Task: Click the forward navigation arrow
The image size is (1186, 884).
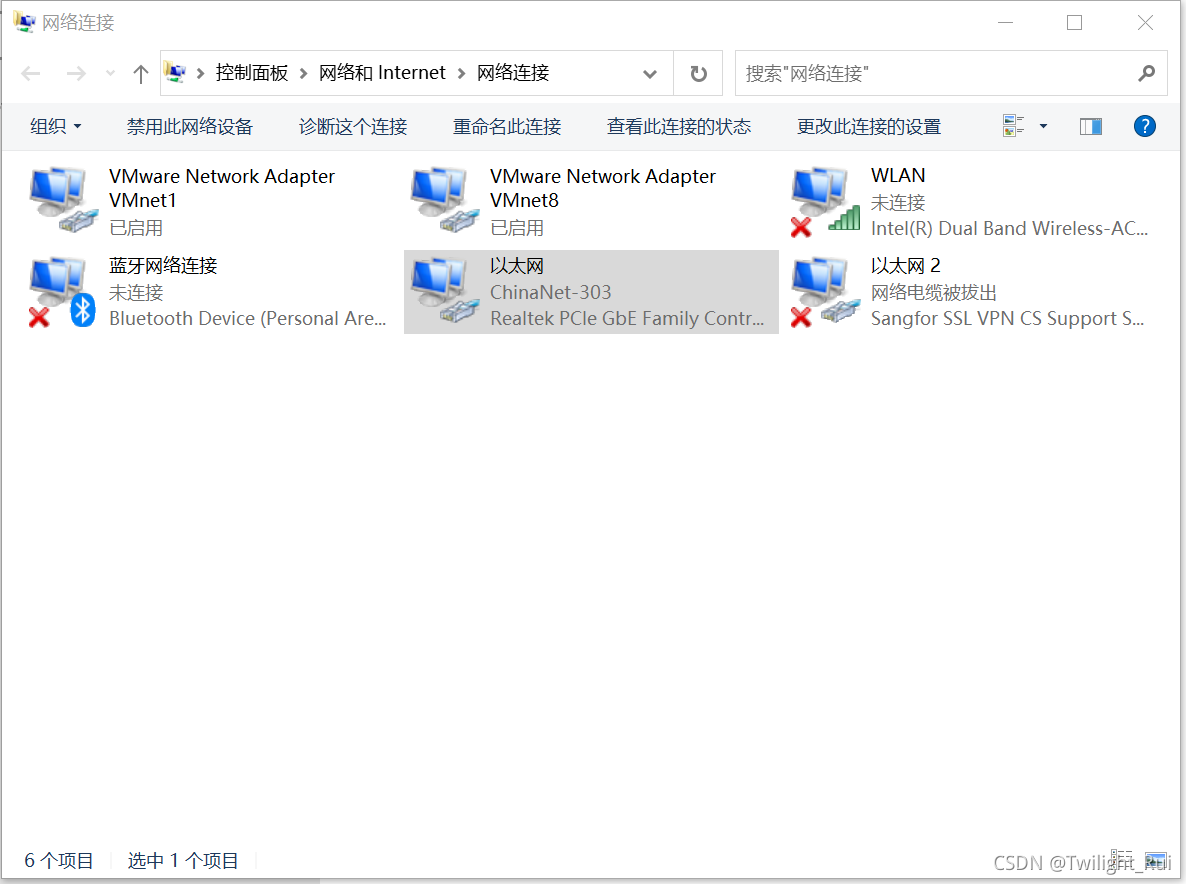Action: 76,73
